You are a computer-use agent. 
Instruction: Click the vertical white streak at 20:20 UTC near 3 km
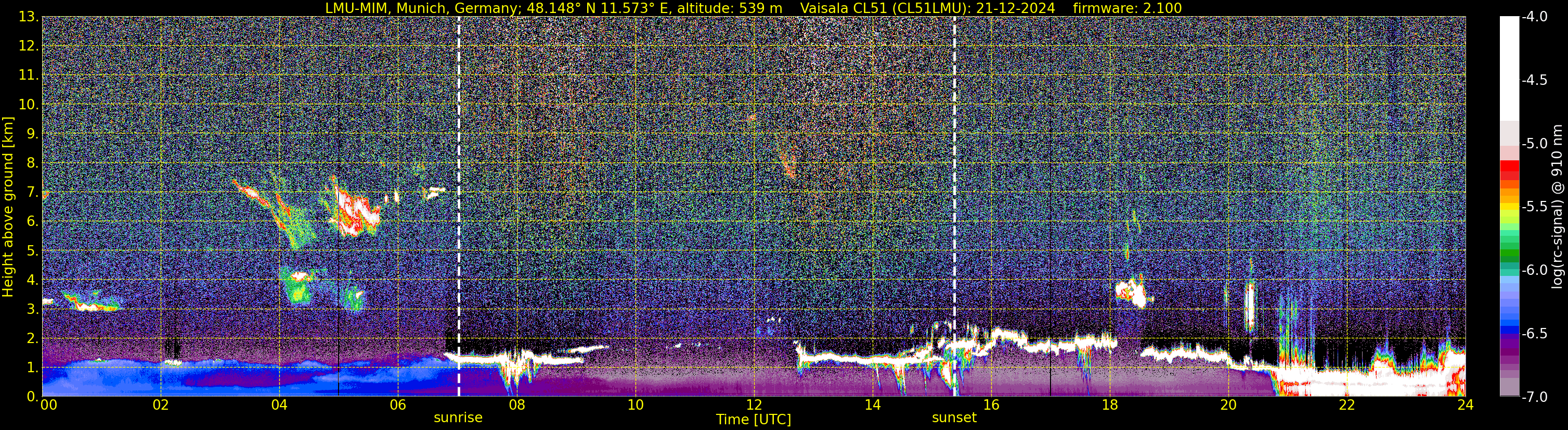pos(1250,306)
